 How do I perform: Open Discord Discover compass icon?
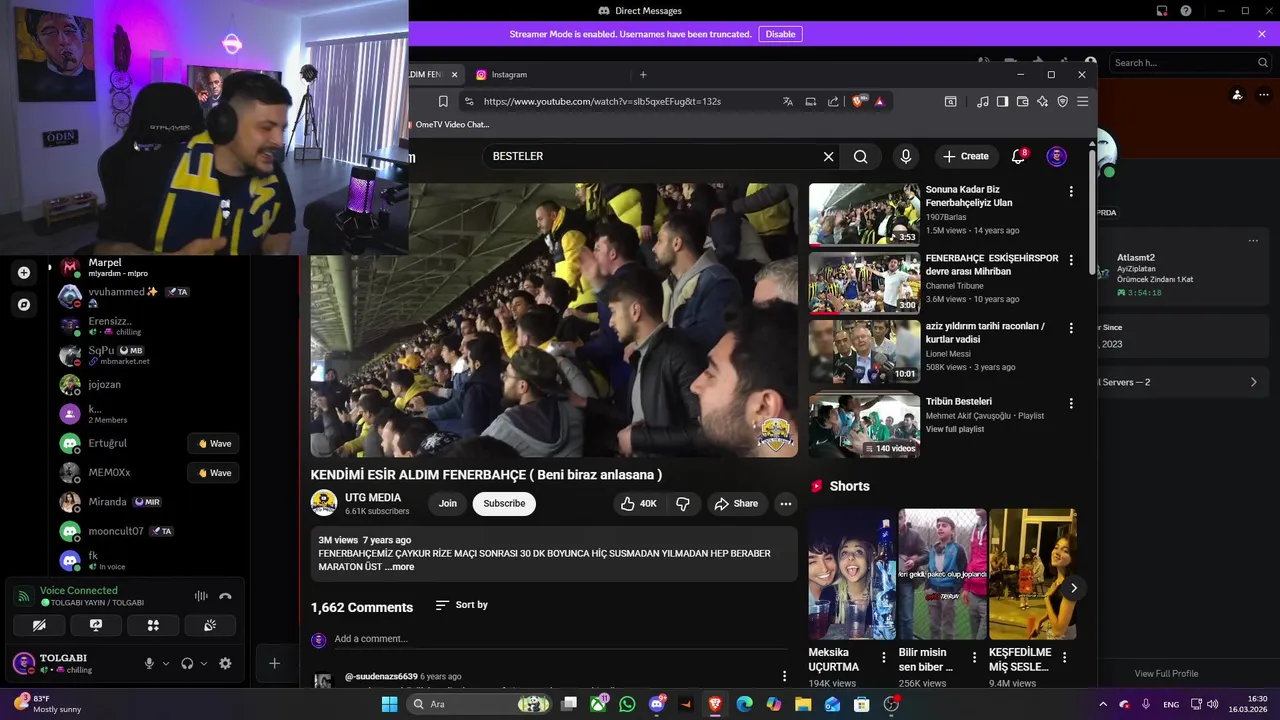[24, 305]
